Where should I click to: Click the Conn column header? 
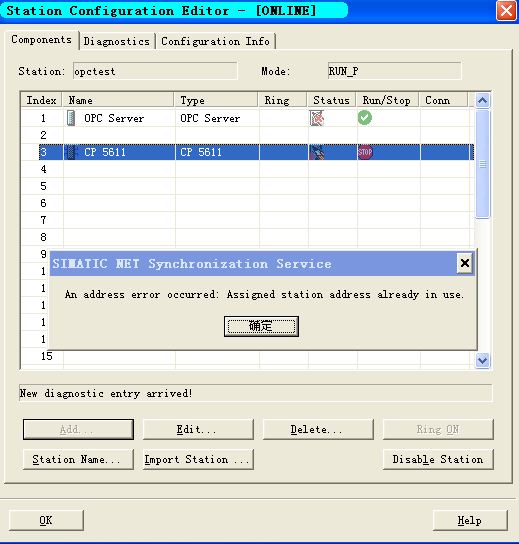coord(444,100)
